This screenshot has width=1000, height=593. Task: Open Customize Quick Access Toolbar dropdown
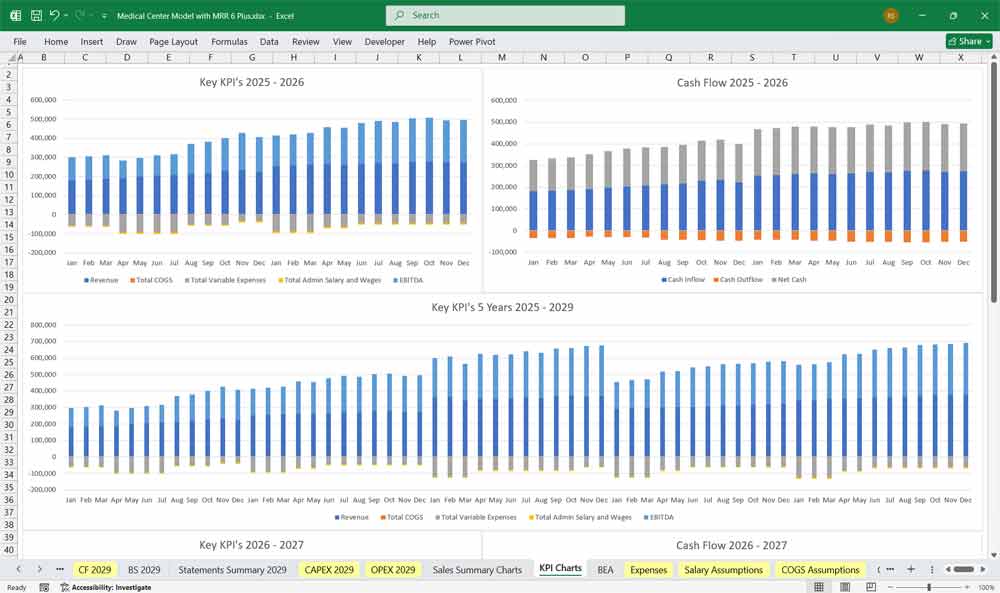(x=102, y=15)
